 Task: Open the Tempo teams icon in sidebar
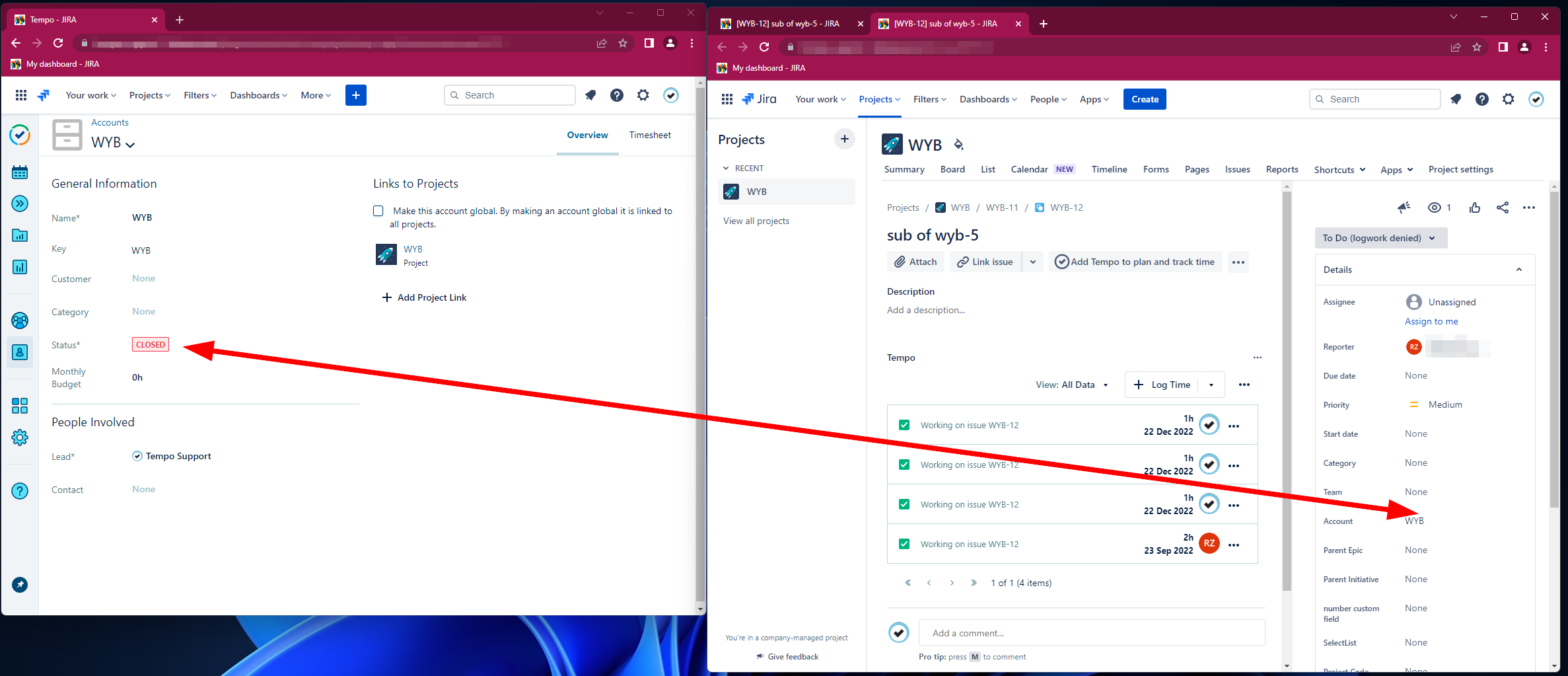point(20,320)
